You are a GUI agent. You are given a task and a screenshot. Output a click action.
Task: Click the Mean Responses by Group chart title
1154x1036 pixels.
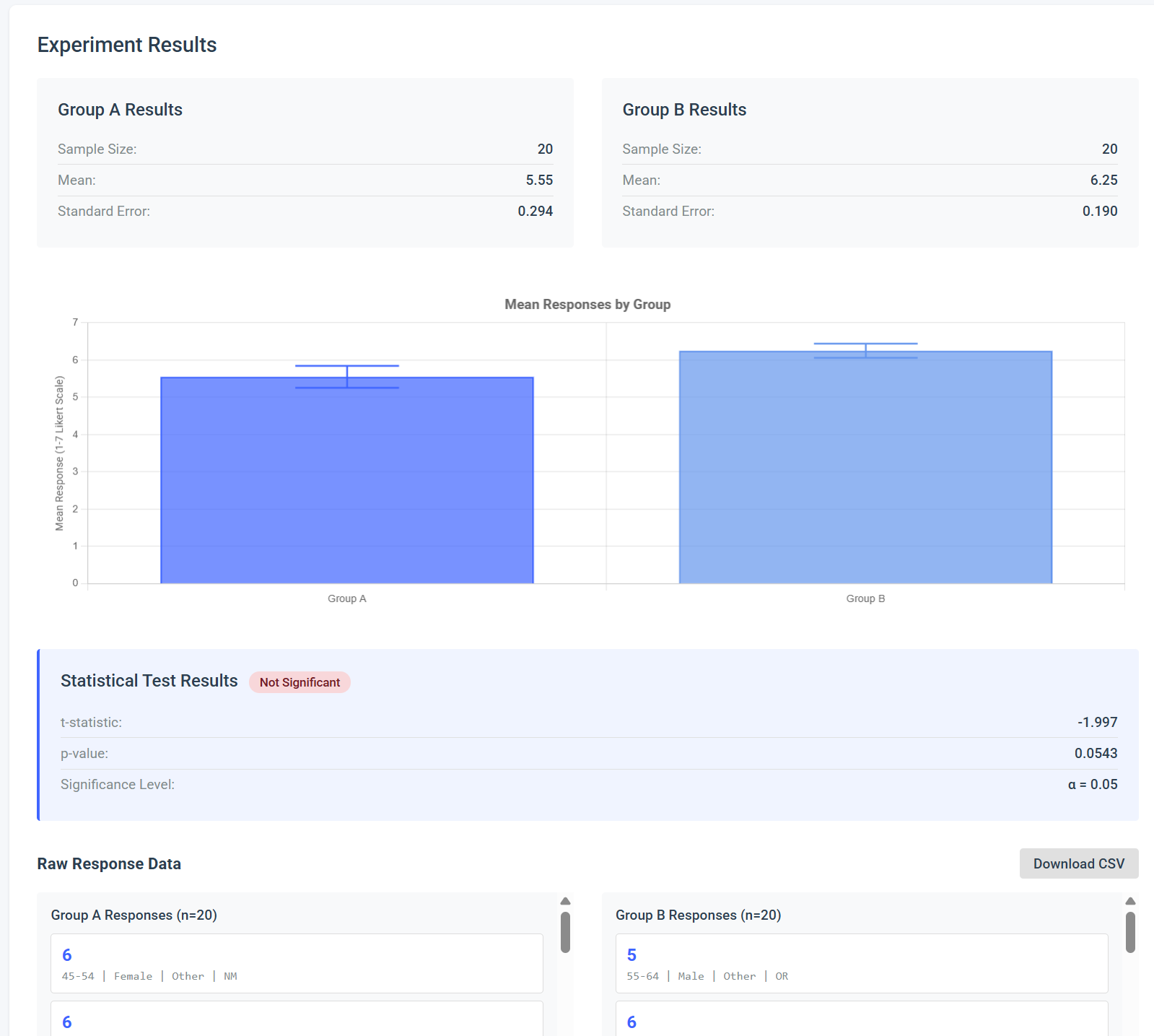[587, 304]
